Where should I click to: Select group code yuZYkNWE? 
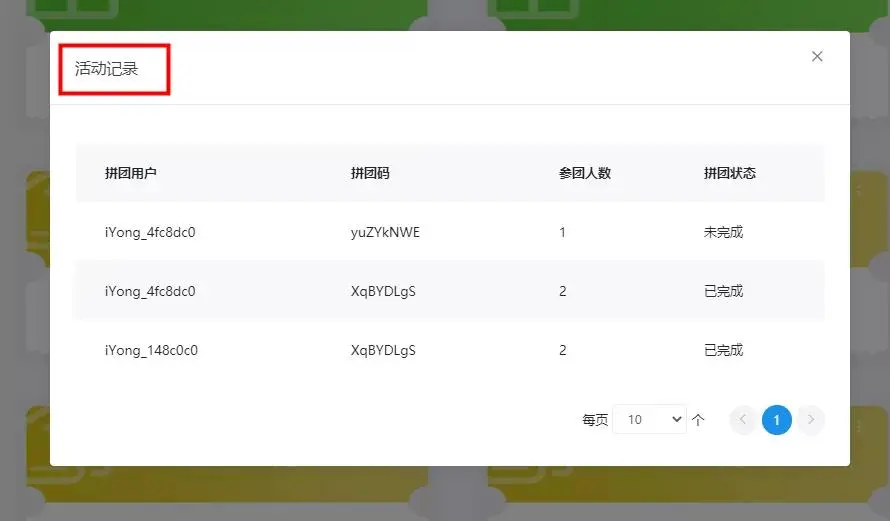click(x=385, y=232)
